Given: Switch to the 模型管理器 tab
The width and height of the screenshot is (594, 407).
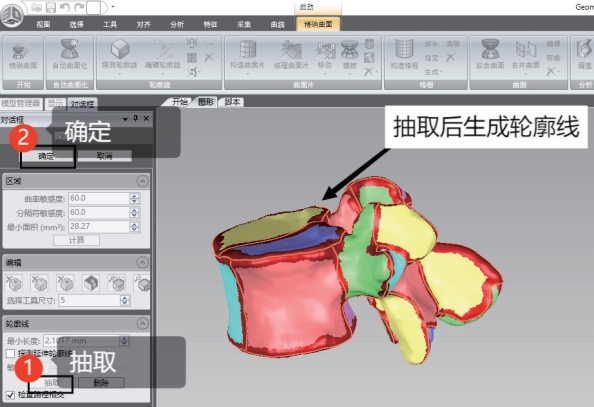Looking at the screenshot, I should click(21, 103).
